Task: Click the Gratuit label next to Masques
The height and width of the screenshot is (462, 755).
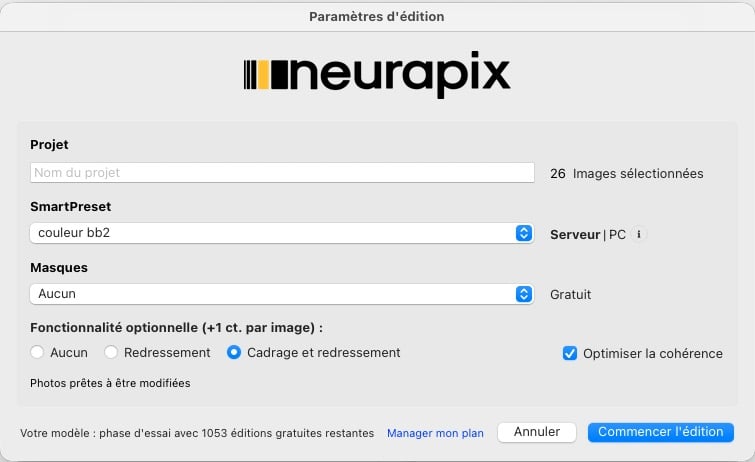Action: coord(571,294)
